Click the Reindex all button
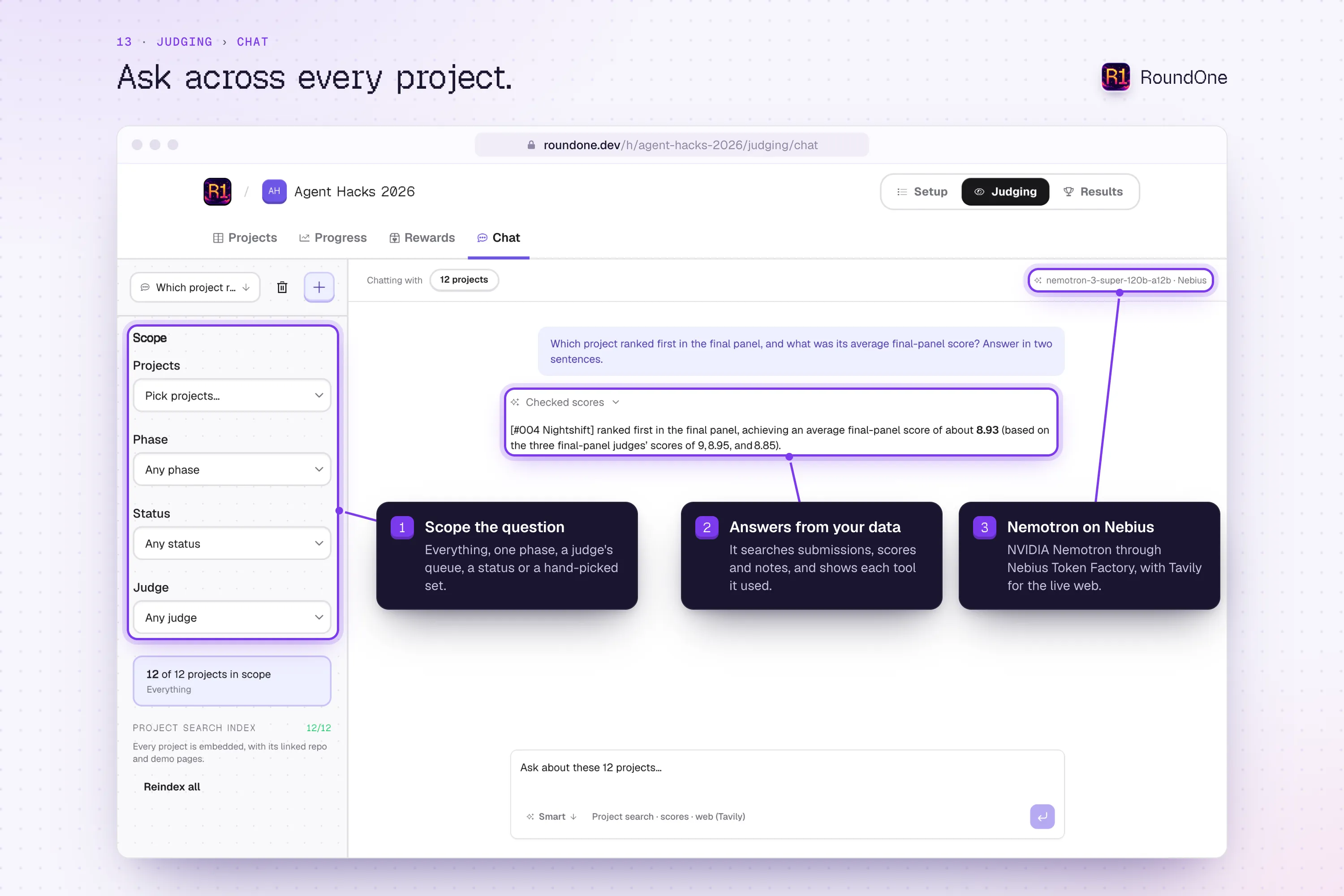This screenshot has width=1344, height=896. coord(172,787)
